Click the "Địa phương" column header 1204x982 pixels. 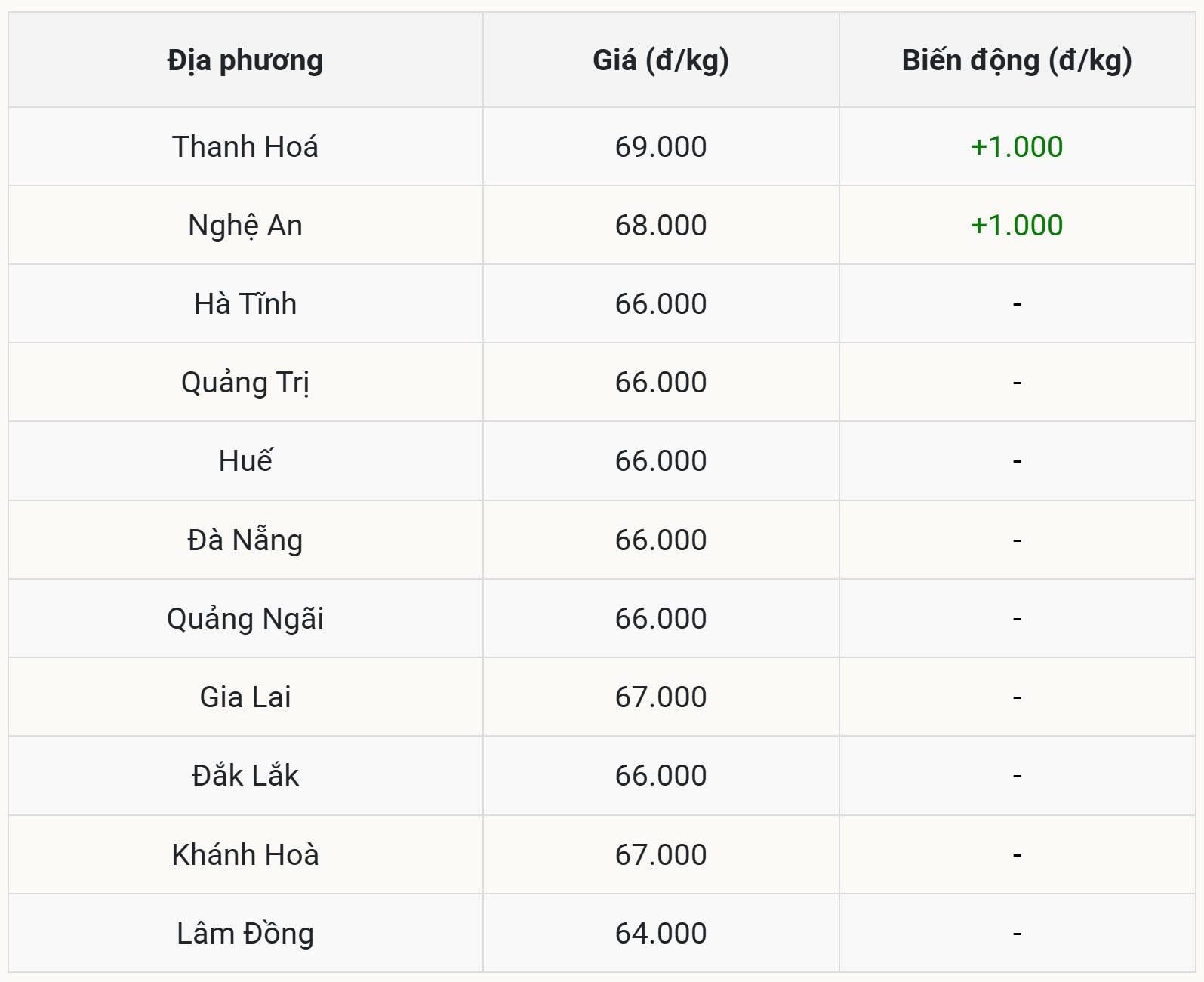tap(245, 60)
